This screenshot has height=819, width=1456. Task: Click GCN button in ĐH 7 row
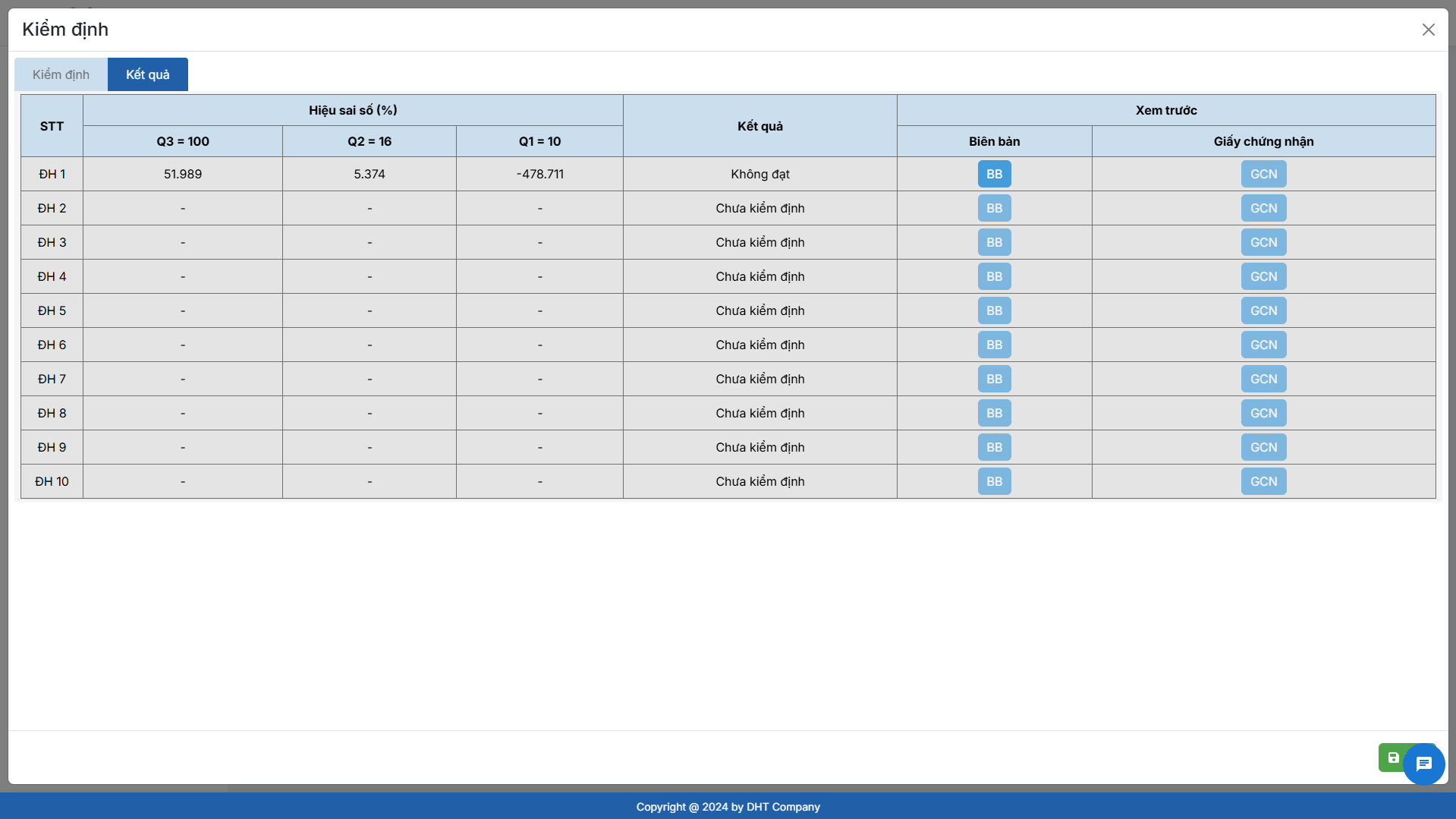click(x=1263, y=379)
